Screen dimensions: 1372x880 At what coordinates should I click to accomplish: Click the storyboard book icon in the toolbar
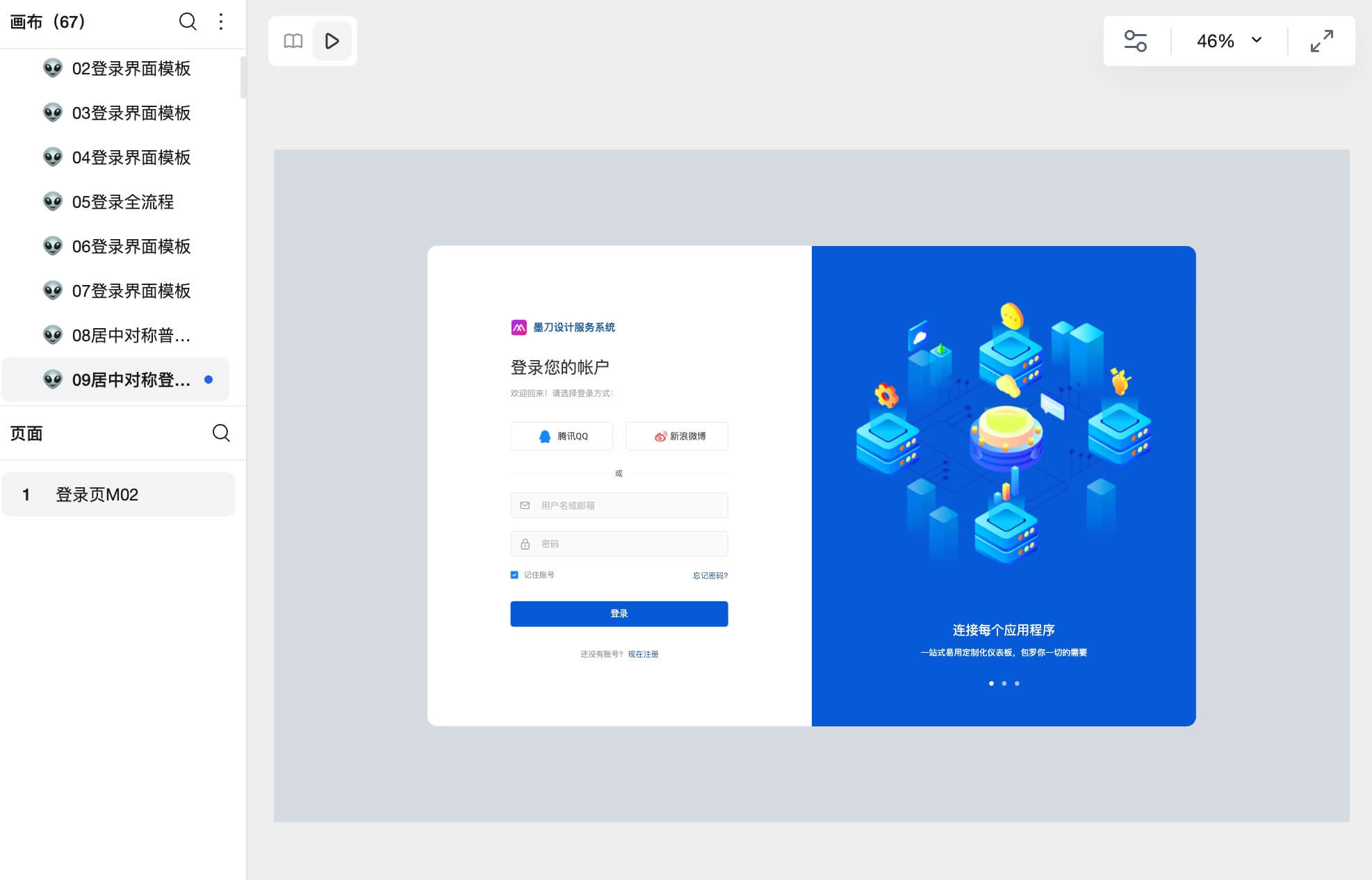[x=293, y=41]
